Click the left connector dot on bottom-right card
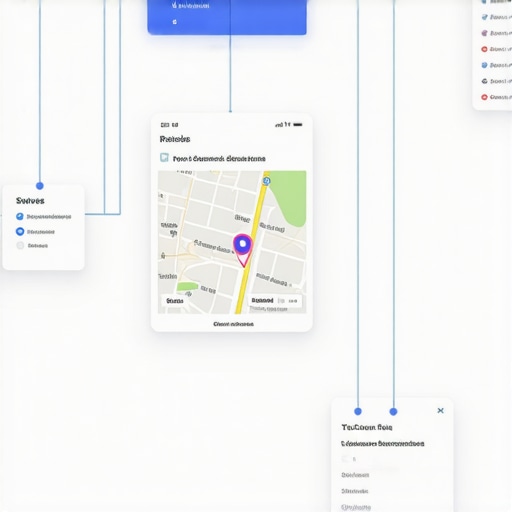Viewport: 512px width, 512px height. 358,411
